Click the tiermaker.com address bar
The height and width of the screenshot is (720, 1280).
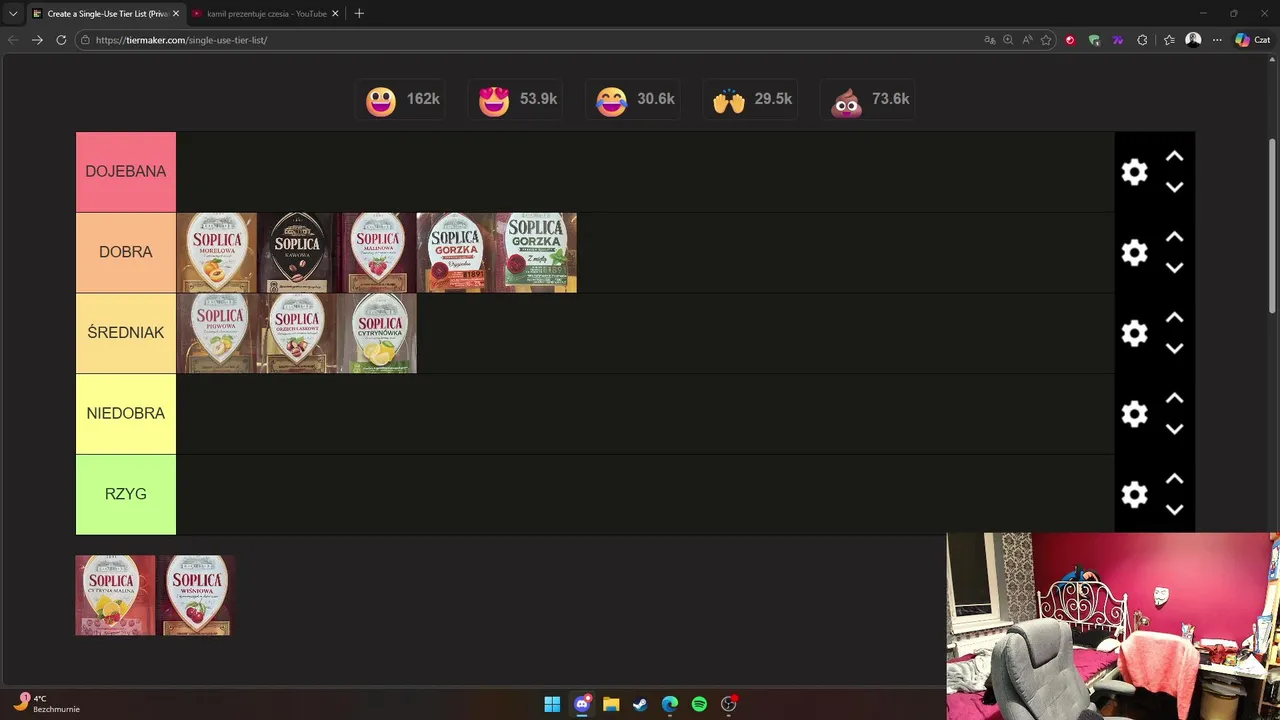[530, 40]
